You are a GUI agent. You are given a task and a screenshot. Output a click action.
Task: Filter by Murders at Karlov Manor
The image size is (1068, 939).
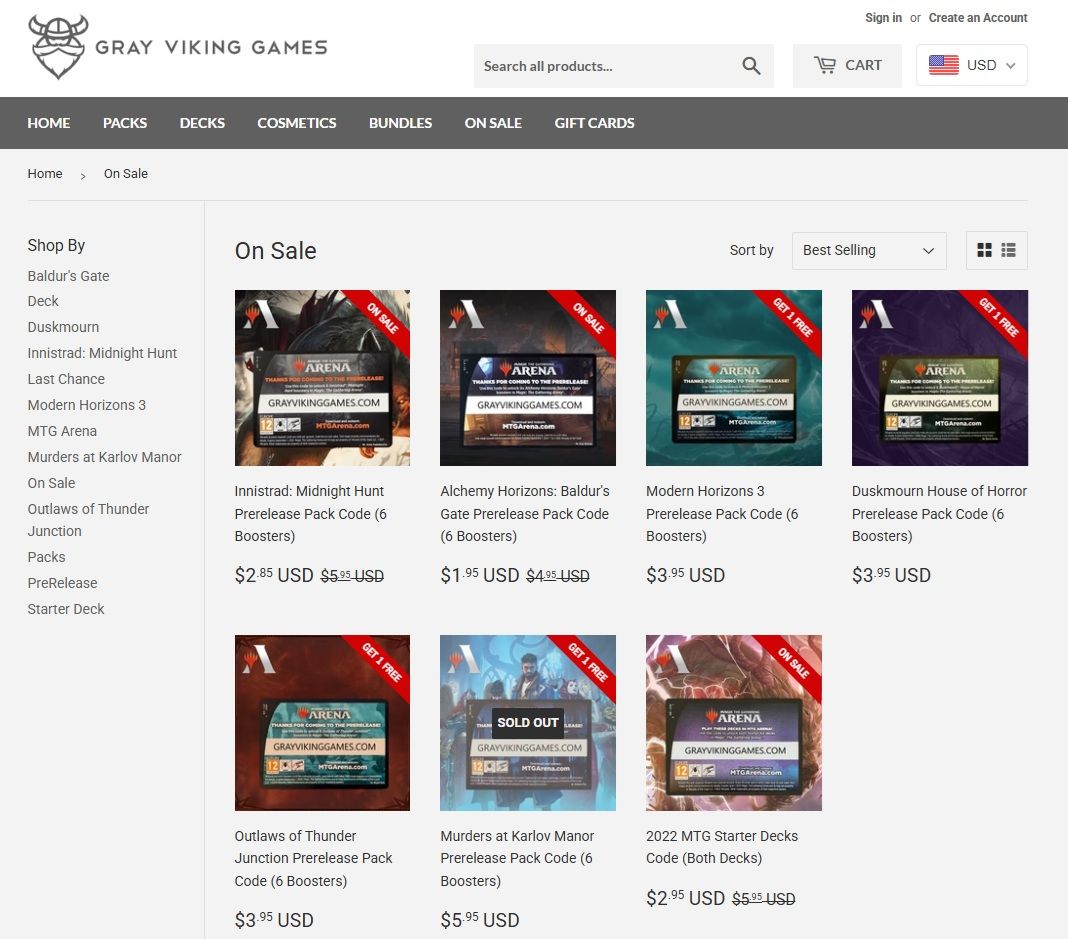coord(104,457)
